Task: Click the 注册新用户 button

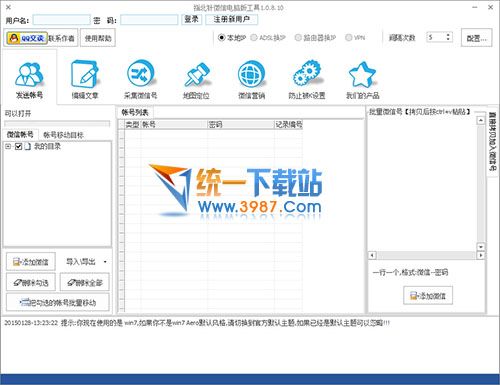Action: point(232,20)
